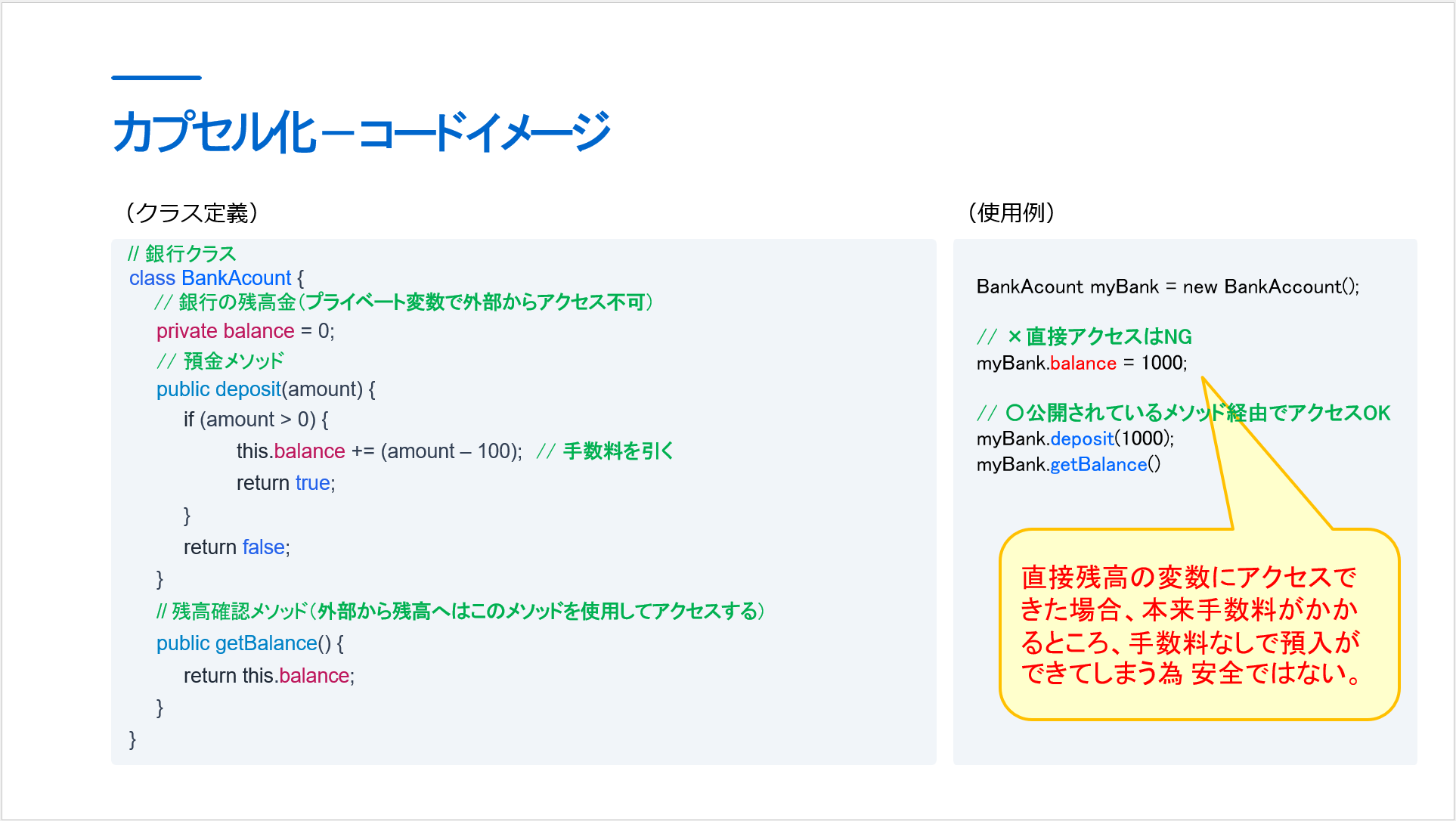Click the 'myBank.deposit(1000);' line

click(1075, 439)
